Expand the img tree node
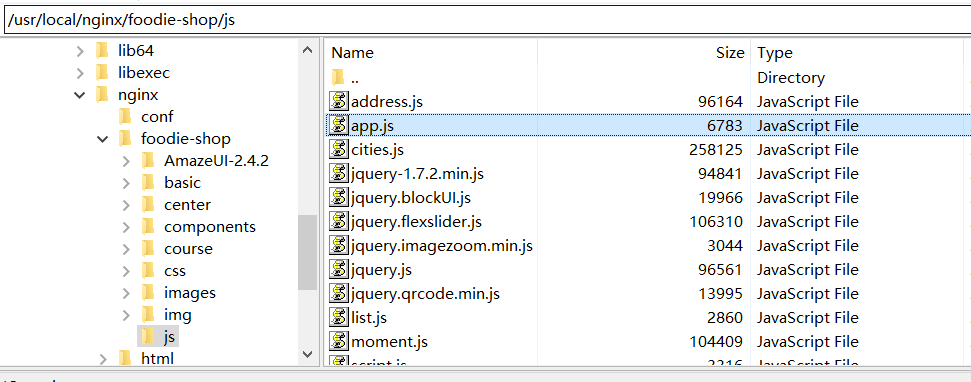 [126, 315]
